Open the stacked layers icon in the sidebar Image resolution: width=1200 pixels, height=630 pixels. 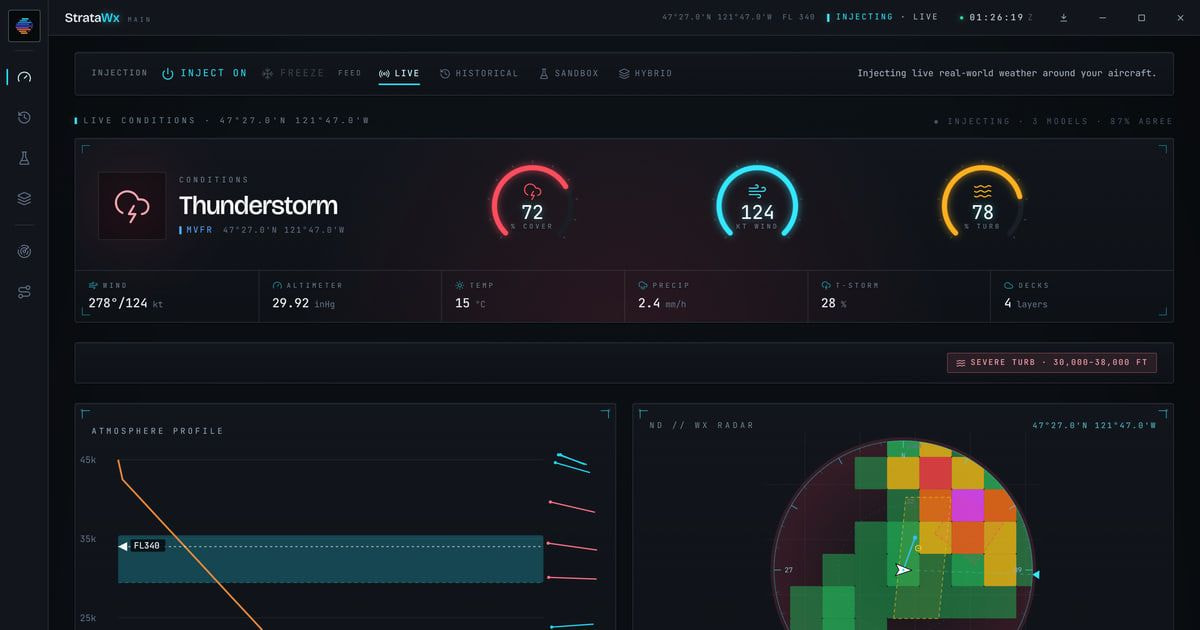pos(24,198)
